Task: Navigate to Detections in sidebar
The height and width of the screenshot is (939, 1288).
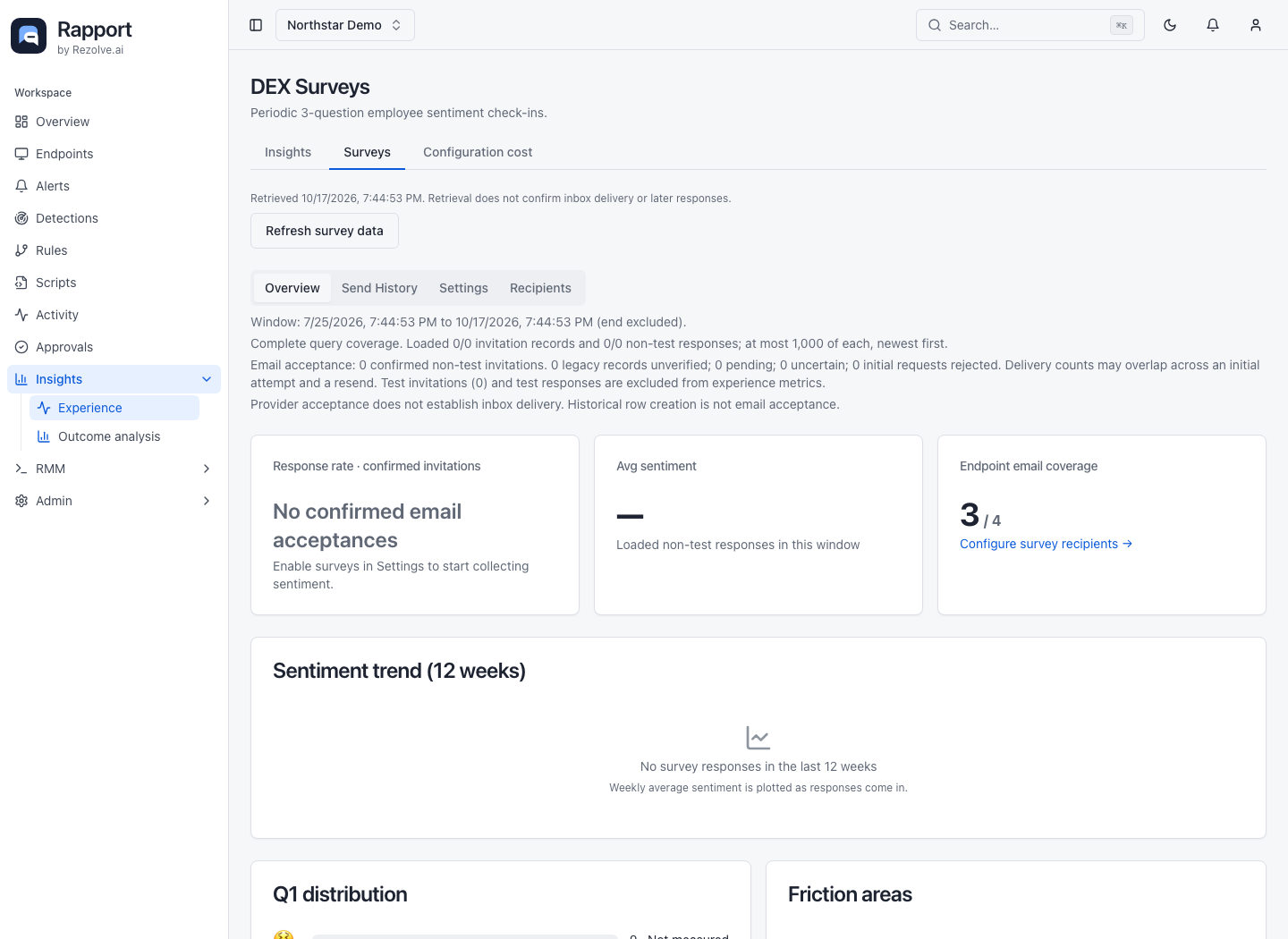Action: [114, 218]
